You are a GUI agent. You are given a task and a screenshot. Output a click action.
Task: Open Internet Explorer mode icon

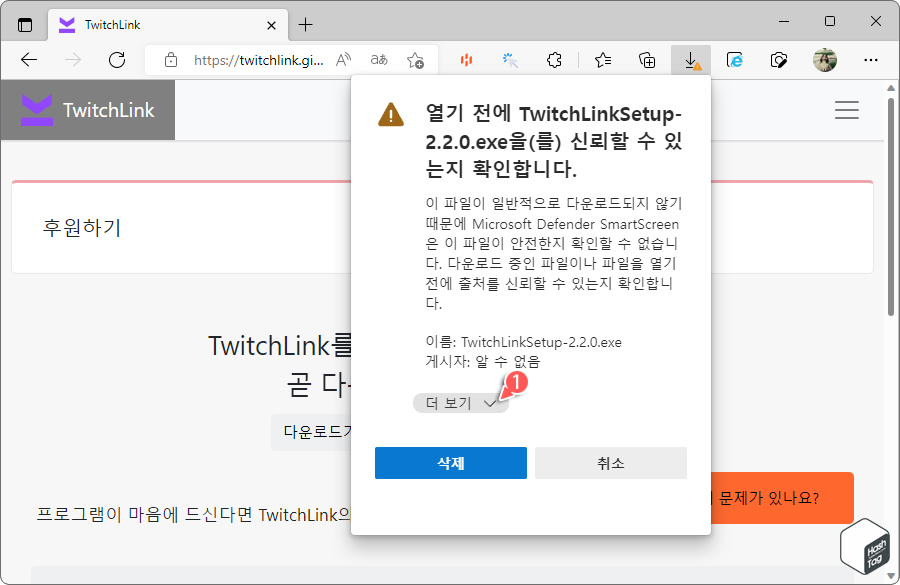click(x=734, y=59)
